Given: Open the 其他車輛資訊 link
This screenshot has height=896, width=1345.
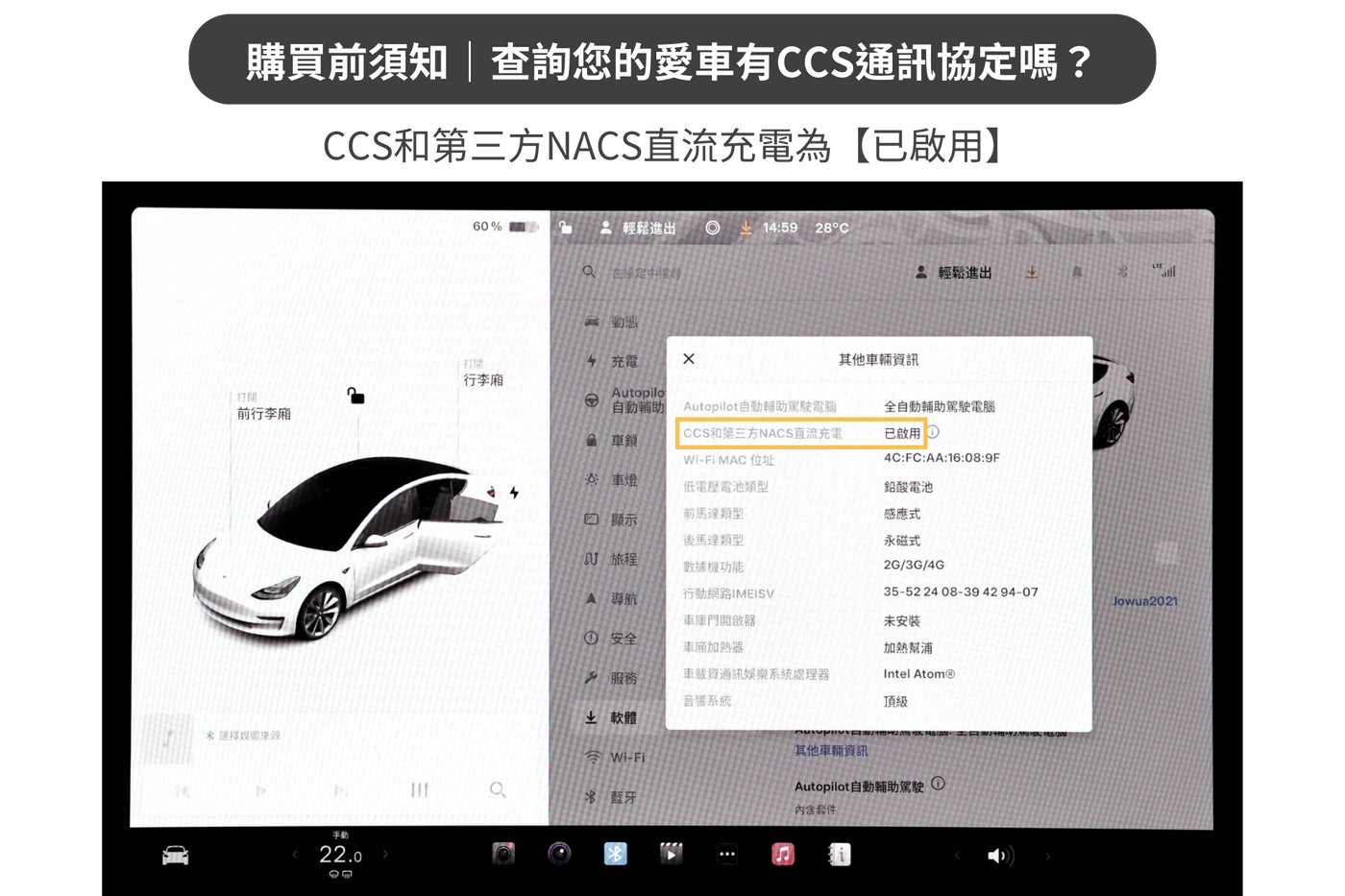Looking at the screenshot, I should pyautogui.click(x=830, y=751).
